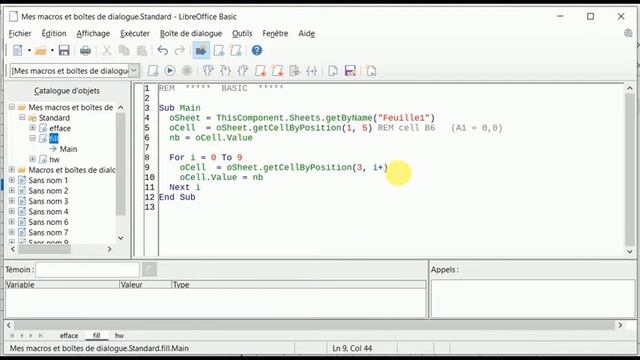Switch to the efface module tab

[69, 336]
